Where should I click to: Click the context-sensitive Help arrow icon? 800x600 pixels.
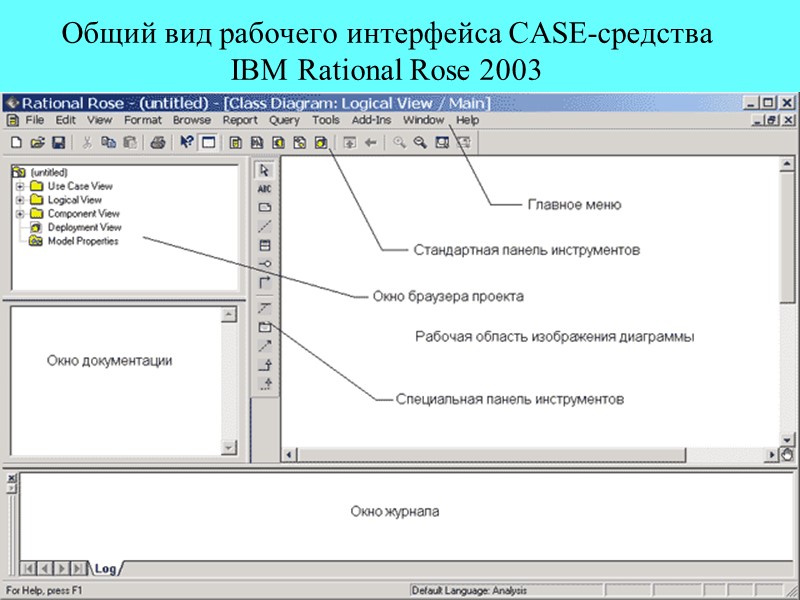click(189, 143)
